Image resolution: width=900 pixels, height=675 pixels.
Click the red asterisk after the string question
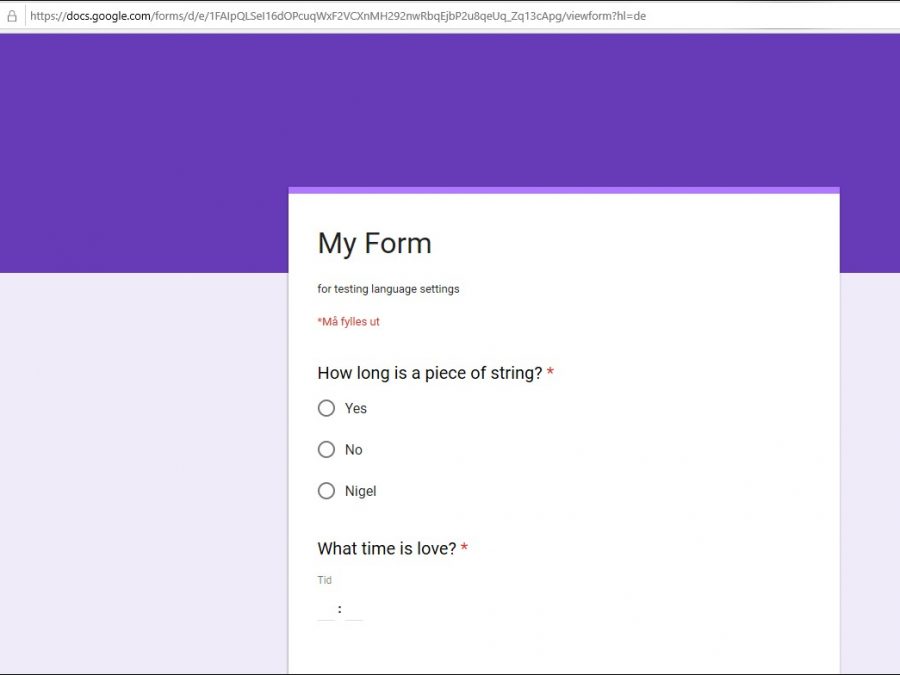click(550, 373)
